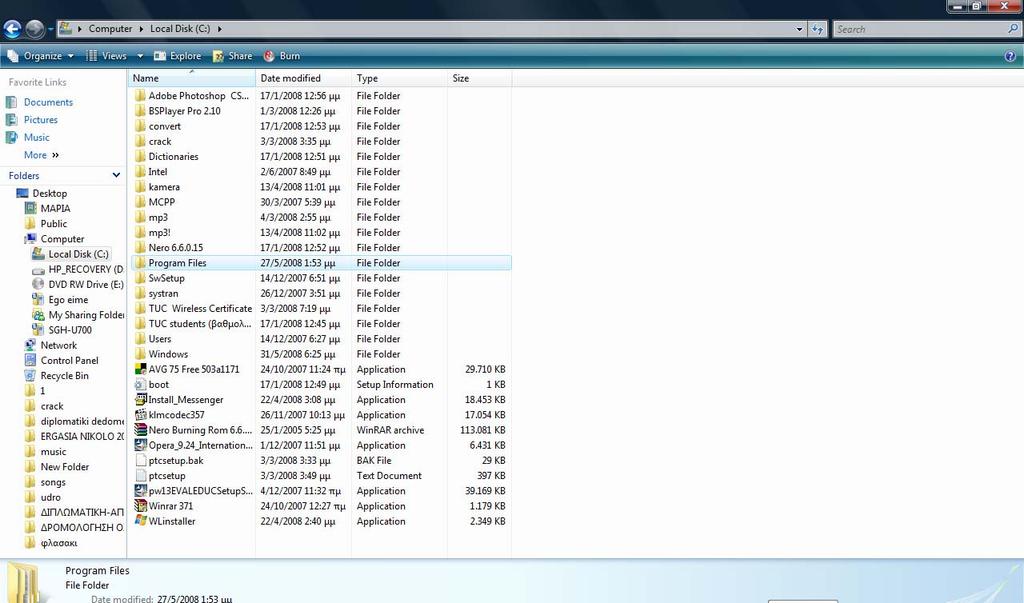This screenshot has height=603, width=1024.
Task: Select the kamera folder name
Action: (x=164, y=187)
